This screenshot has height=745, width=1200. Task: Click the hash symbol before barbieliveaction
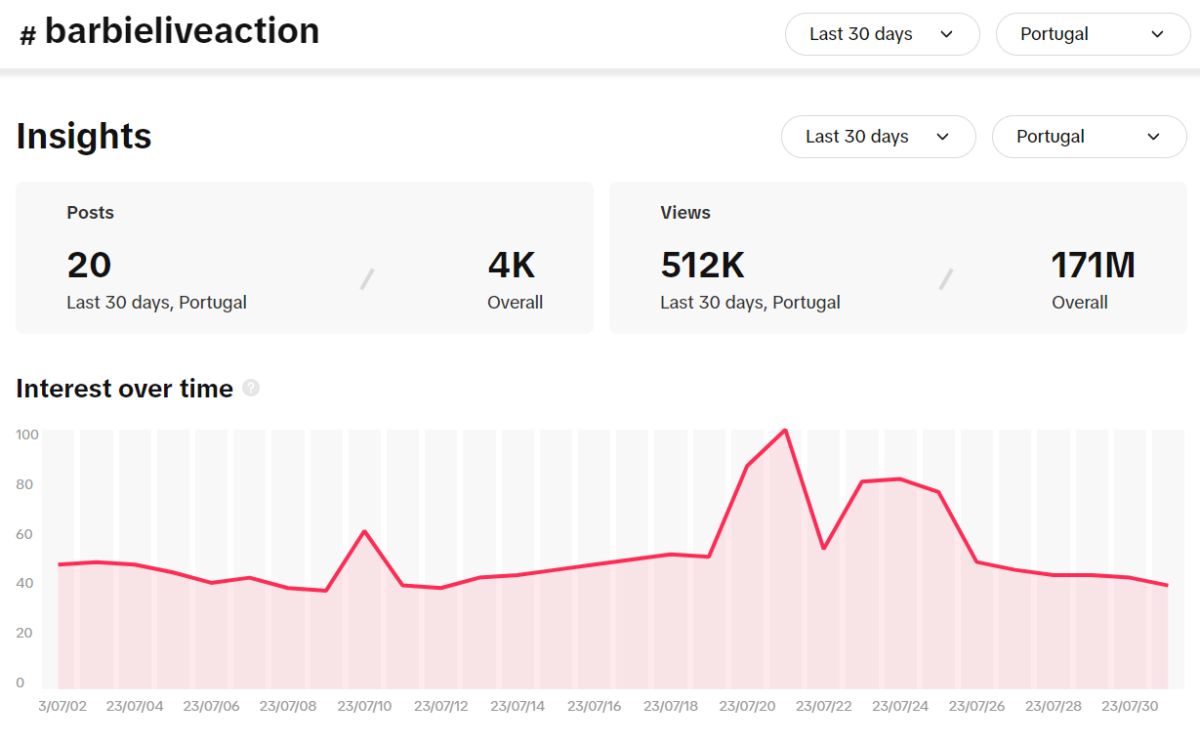tap(28, 36)
